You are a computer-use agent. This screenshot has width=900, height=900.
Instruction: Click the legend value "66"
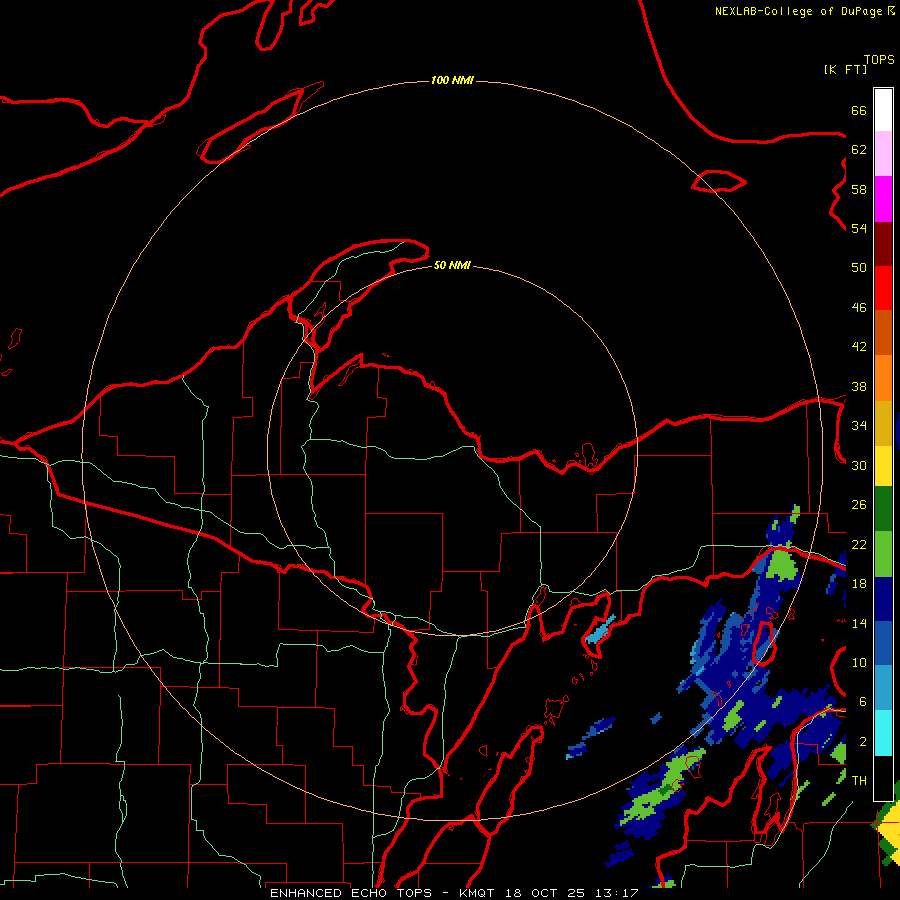point(859,110)
